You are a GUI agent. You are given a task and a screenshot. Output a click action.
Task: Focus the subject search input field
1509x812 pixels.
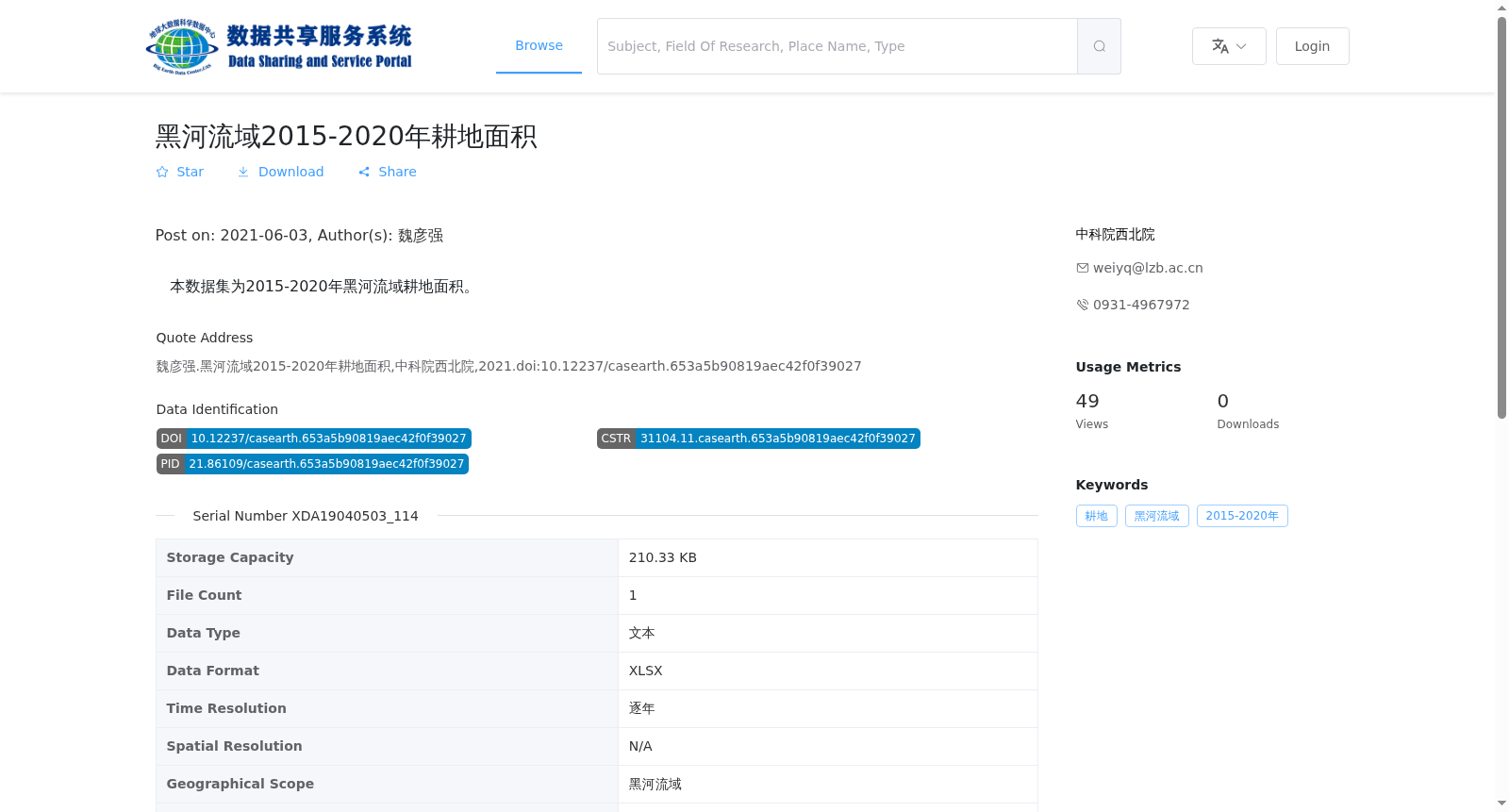click(837, 46)
